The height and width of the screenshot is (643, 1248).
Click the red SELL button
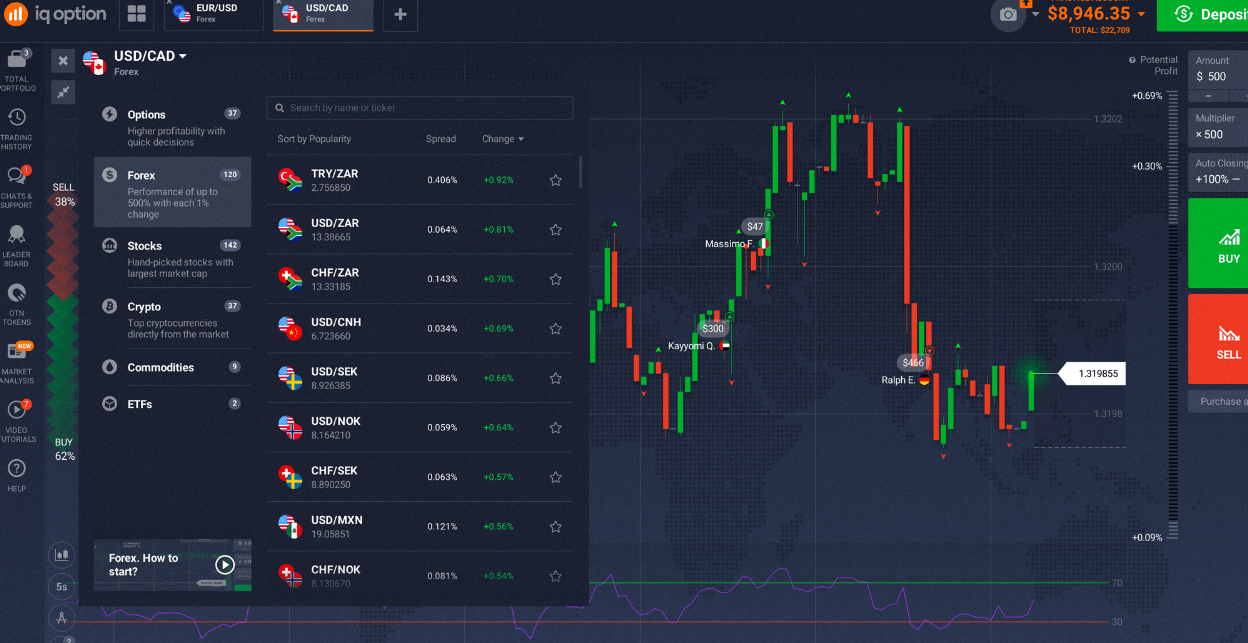coord(1218,339)
